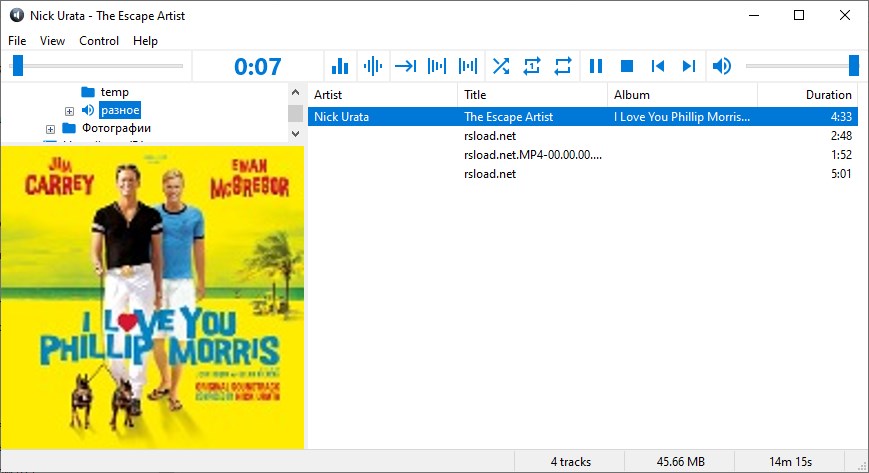This screenshot has height=473, width=869.
Task: Minimize the player window
Action: pos(754,15)
